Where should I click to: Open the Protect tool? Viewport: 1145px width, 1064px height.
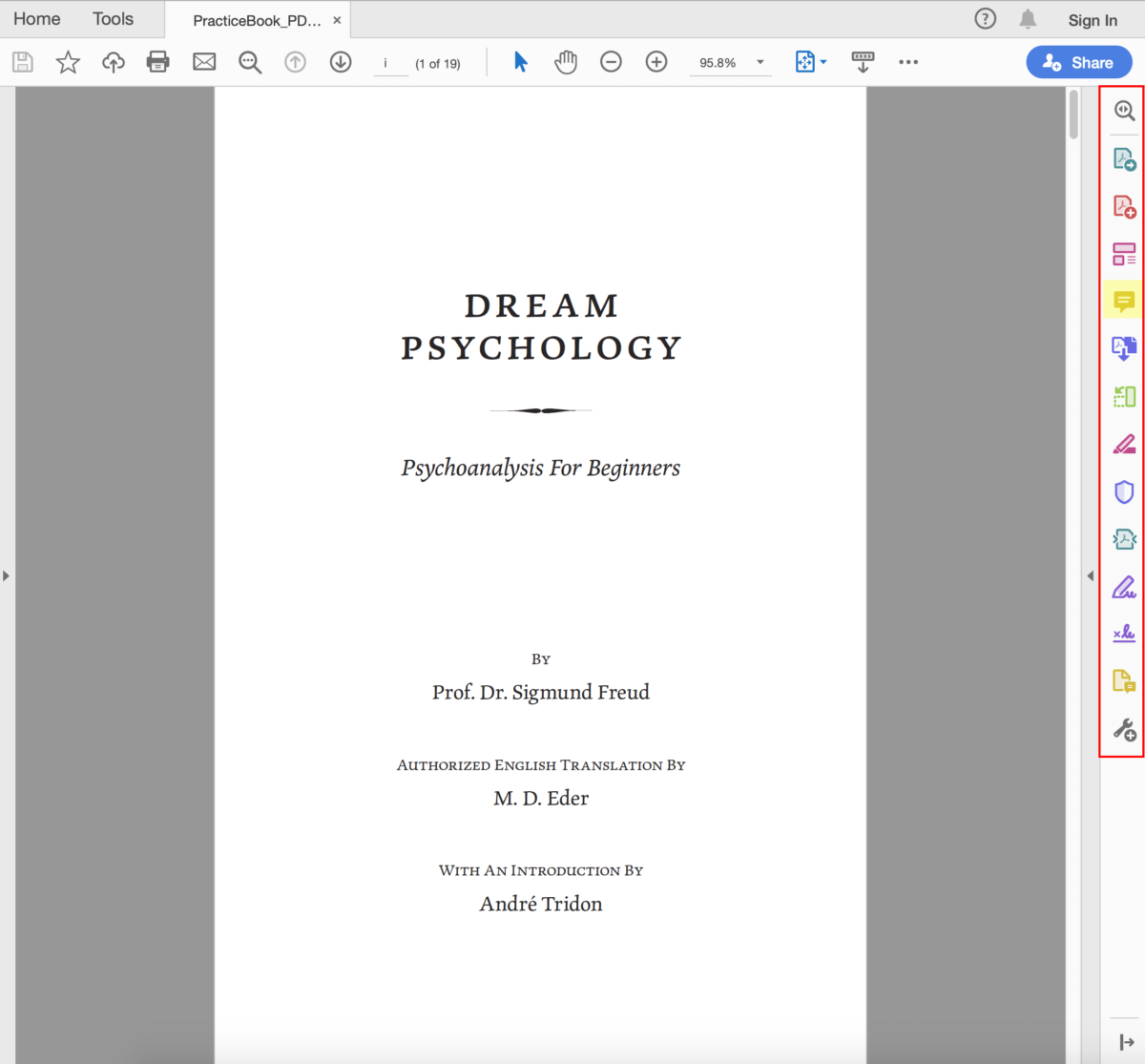[1124, 490]
